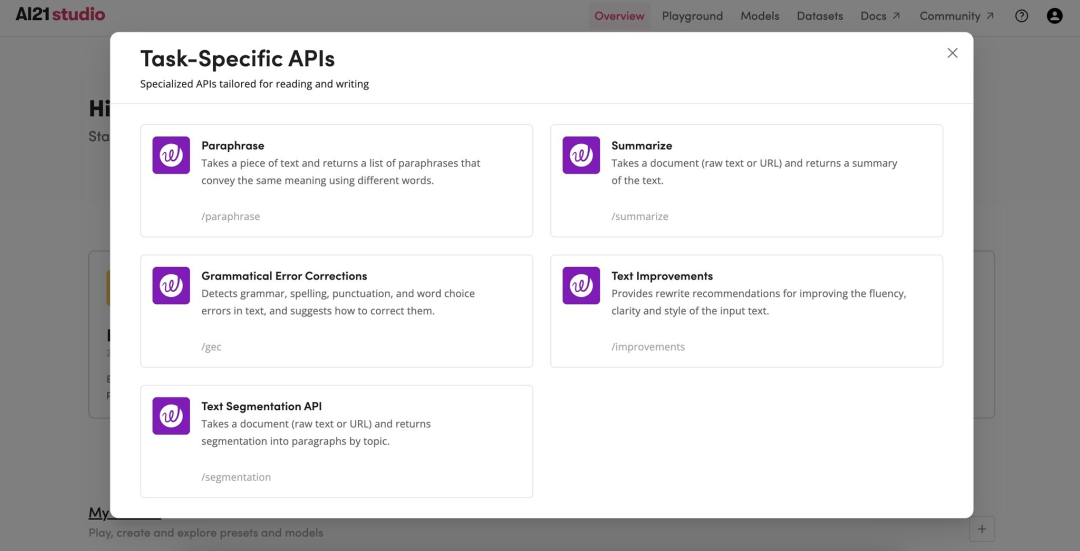
Task: Click the /gec endpoint text
Action: click(211, 346)
